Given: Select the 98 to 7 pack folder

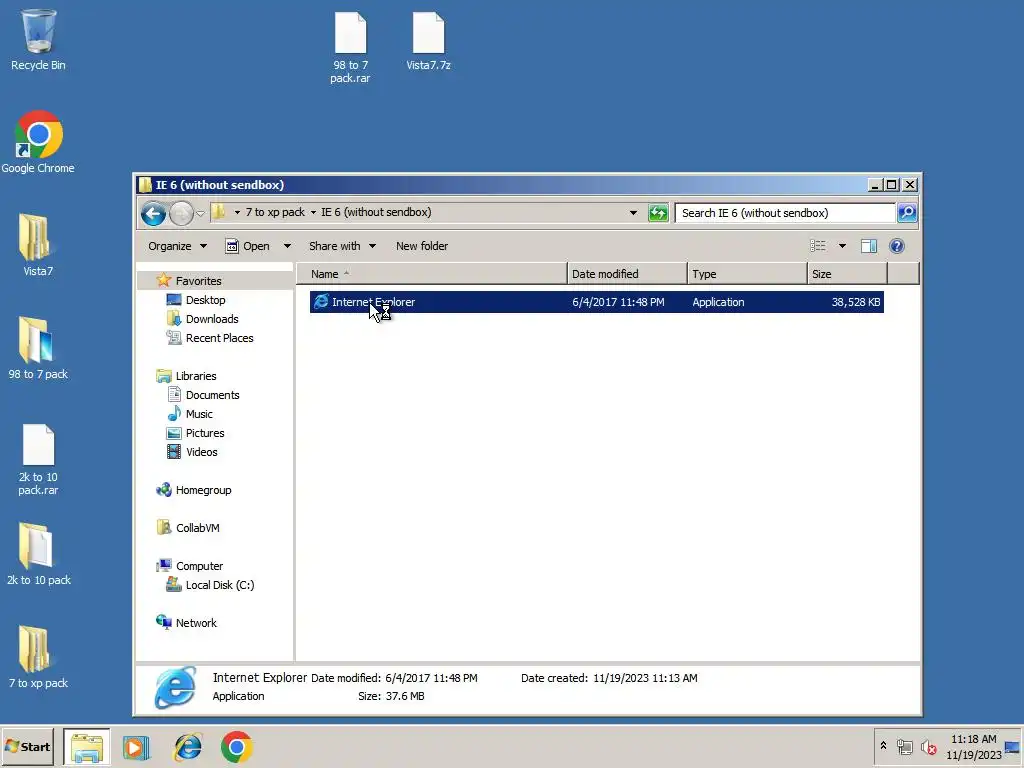Looking at the screenshot, I should (38, 348).
